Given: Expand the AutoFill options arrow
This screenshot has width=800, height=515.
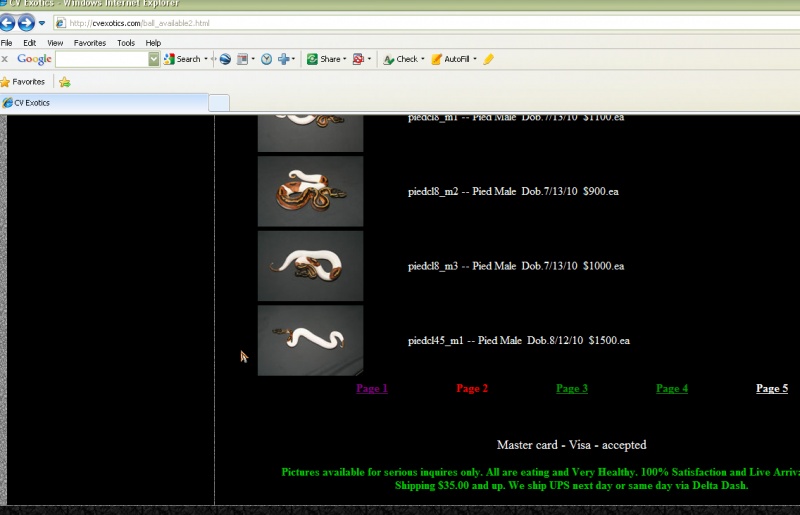Looking at the screenshot, I should [x=475, y=59].
